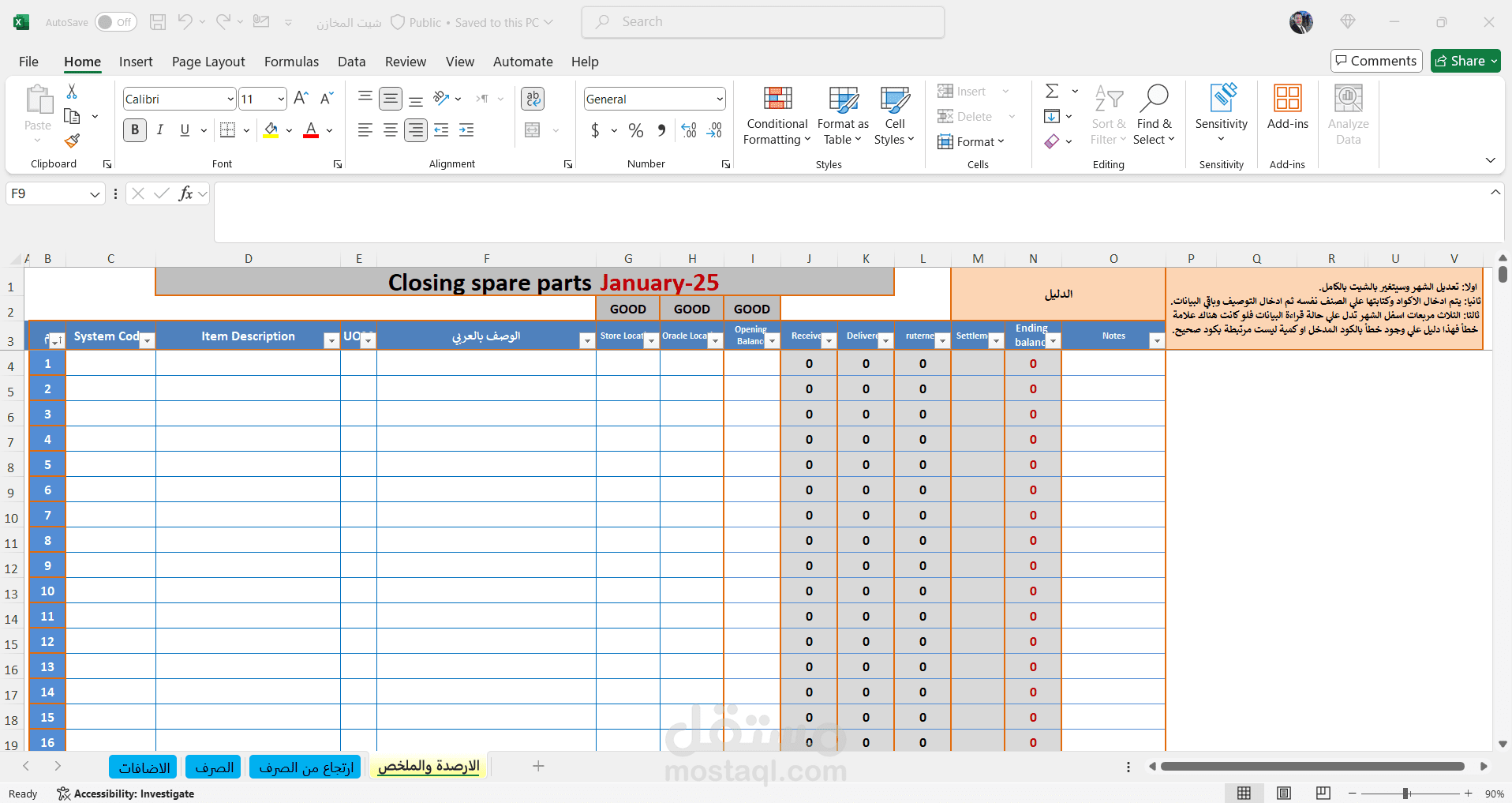This screenshot has width=1512, height=803.
Task: Click Undo in the title bar
Action: pos(185,22)
